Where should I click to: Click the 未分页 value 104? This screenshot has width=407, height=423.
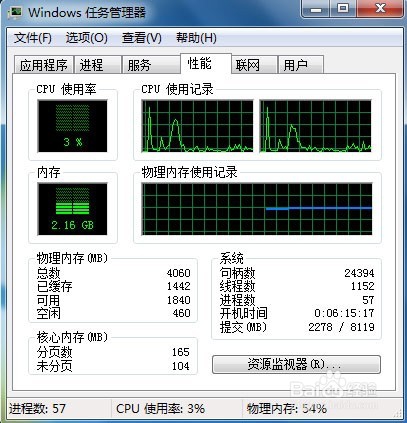pos(181,366)
